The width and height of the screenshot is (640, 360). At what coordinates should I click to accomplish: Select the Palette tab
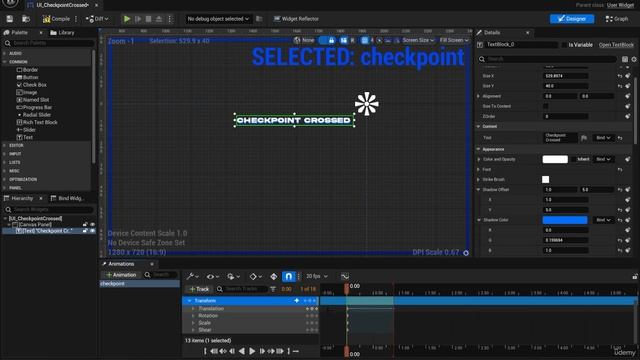point(20,33)
